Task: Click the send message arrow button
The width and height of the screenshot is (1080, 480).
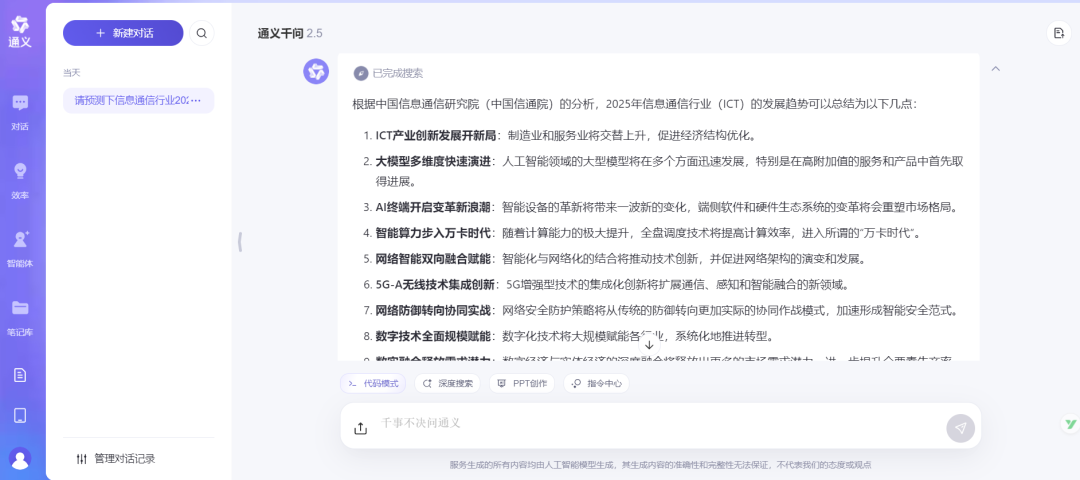Action: [961, 428]
